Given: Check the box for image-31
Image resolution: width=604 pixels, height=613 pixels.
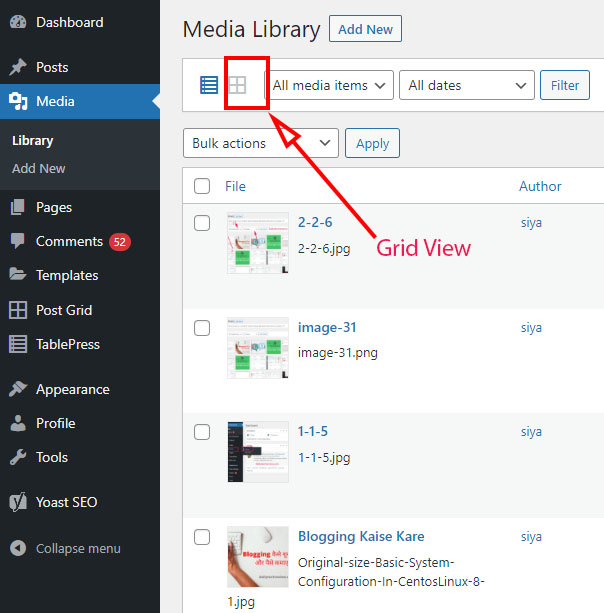Looking at the screenshot, I should click(202, 328).
